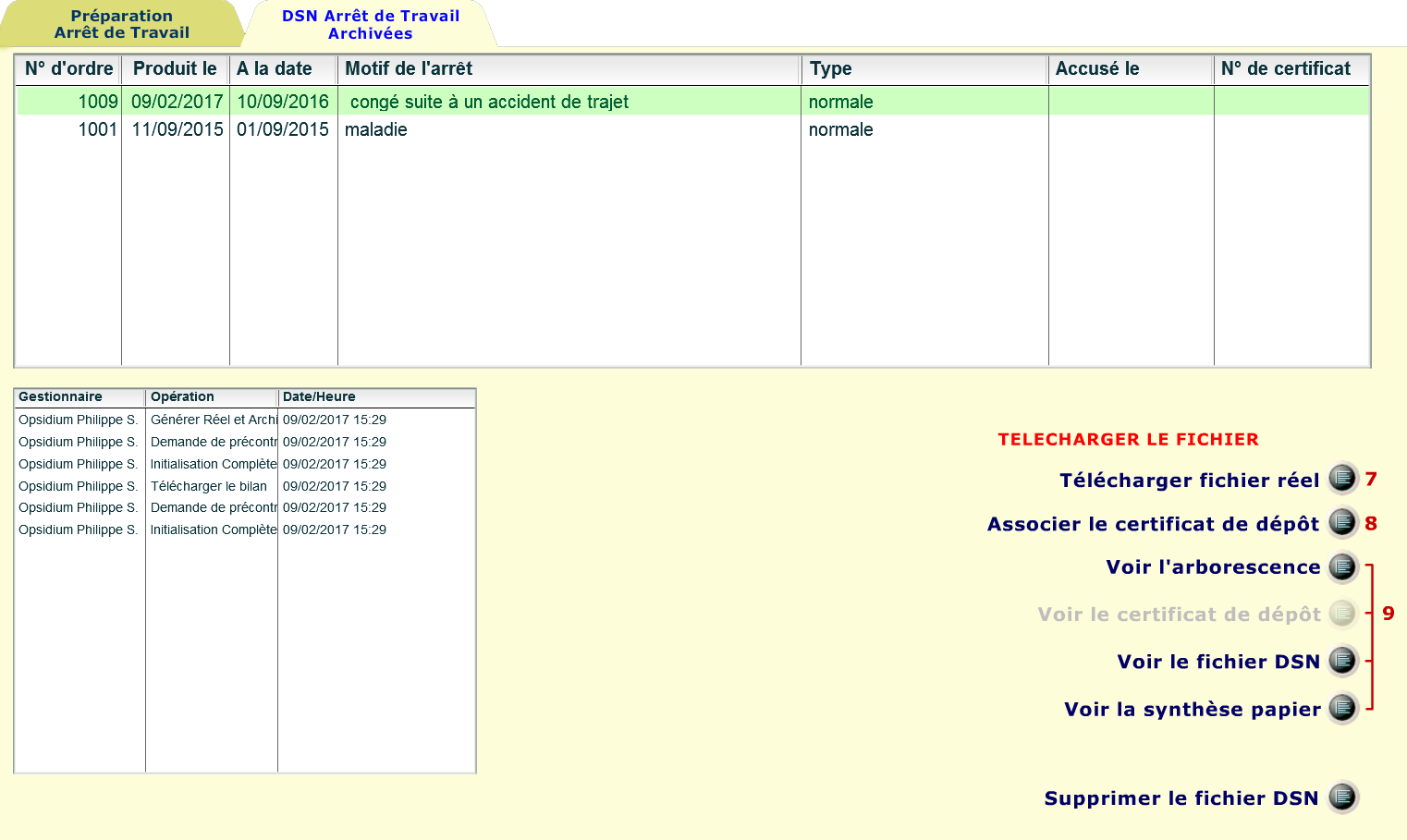1407x840 pixels.
Task: Click the Supprimer le fichier DSN label
Action: 1181,798
